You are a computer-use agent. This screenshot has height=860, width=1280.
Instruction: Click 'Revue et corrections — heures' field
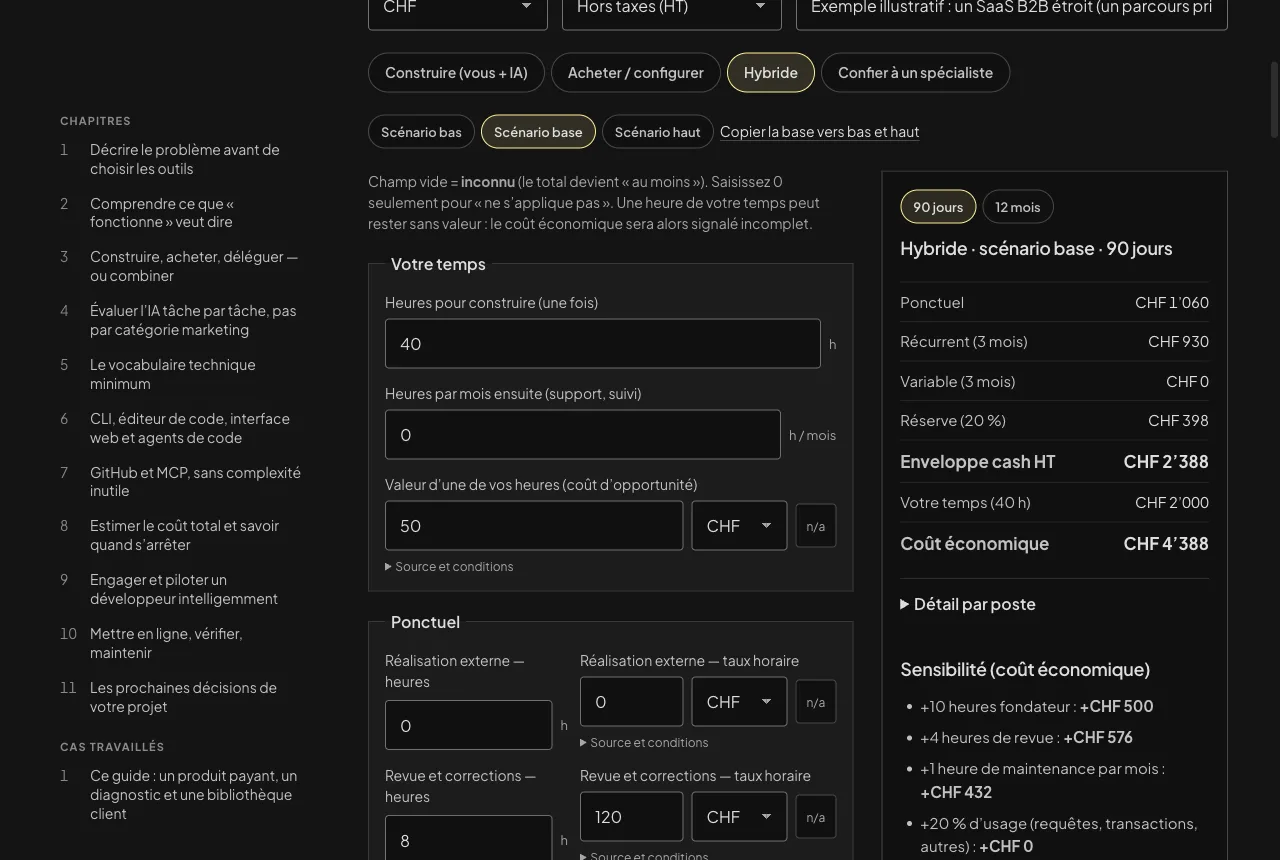[469, 838]
